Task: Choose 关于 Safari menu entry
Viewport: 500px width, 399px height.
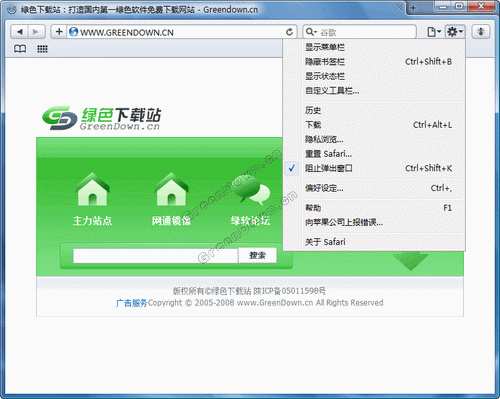Action: [374, 242]
